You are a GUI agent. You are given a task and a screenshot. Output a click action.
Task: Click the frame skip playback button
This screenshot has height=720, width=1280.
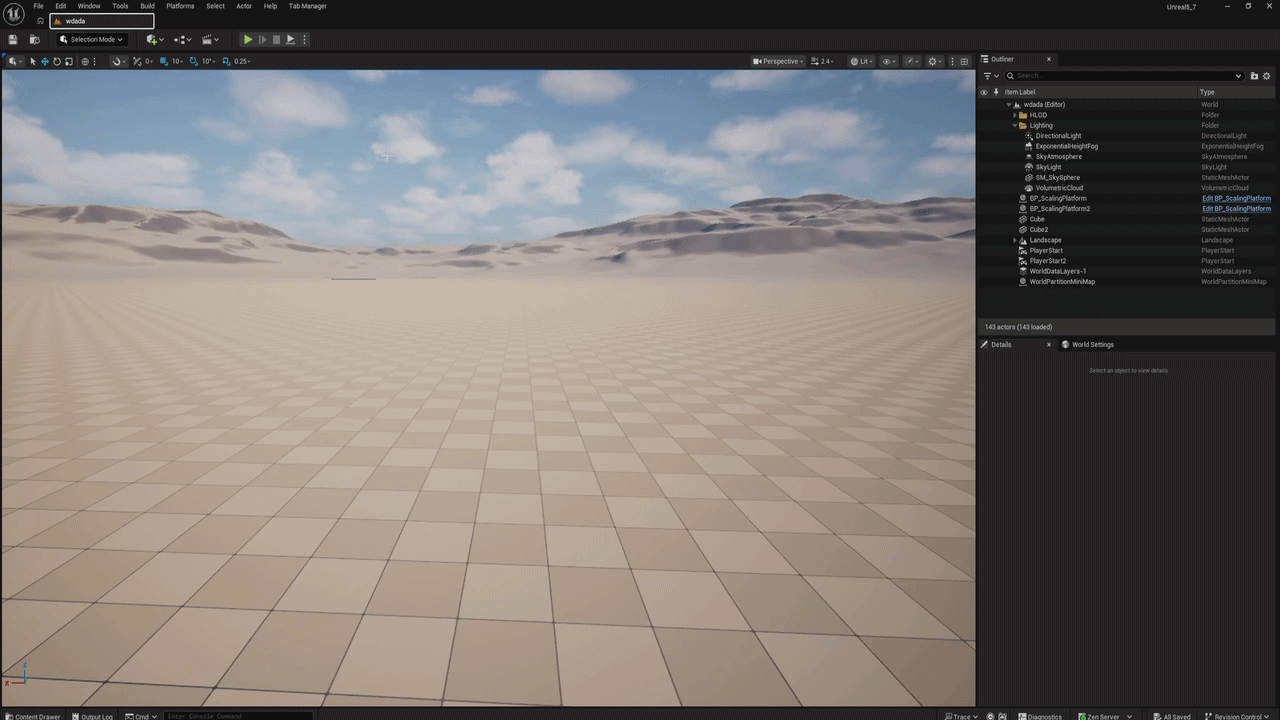click(262, 40)
